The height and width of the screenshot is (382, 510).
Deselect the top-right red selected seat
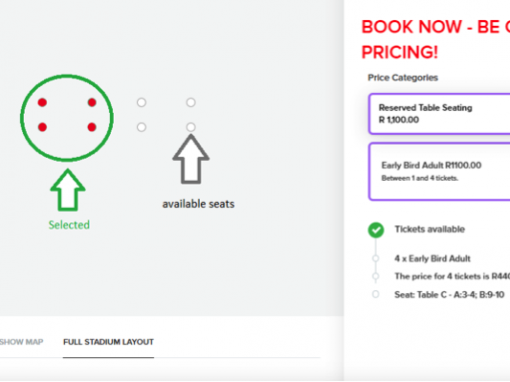click(92, 102)
